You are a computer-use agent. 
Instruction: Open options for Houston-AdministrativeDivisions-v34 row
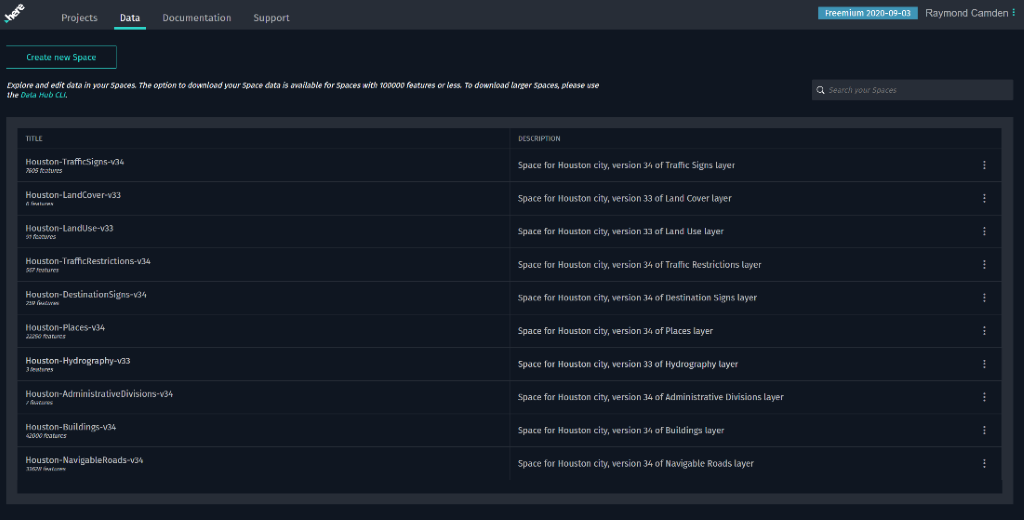tap(984, 397)
